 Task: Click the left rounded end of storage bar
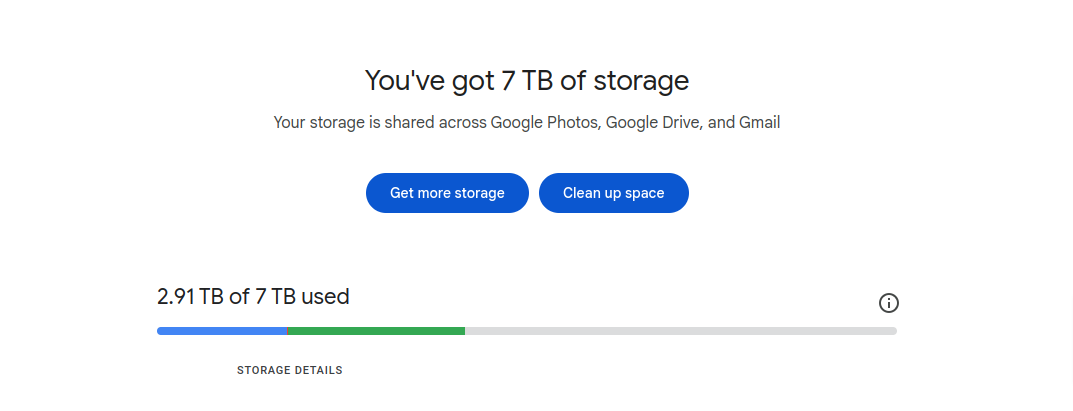(161, 331)
